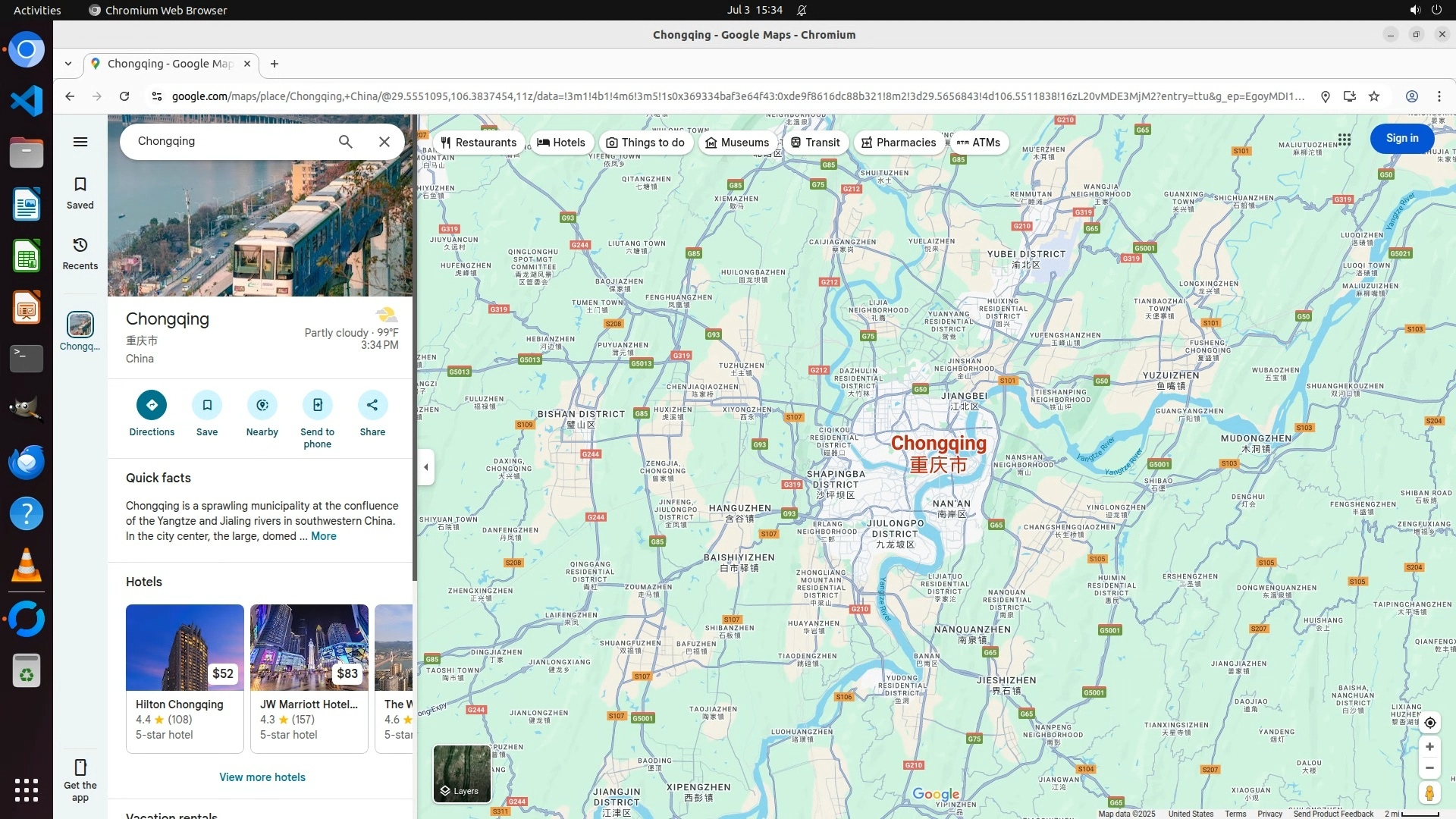Viewport: 1456px width, 819px height.
Task: Zoom in using the plus button
Action: pyautogui.click(x=1429, y=747)
